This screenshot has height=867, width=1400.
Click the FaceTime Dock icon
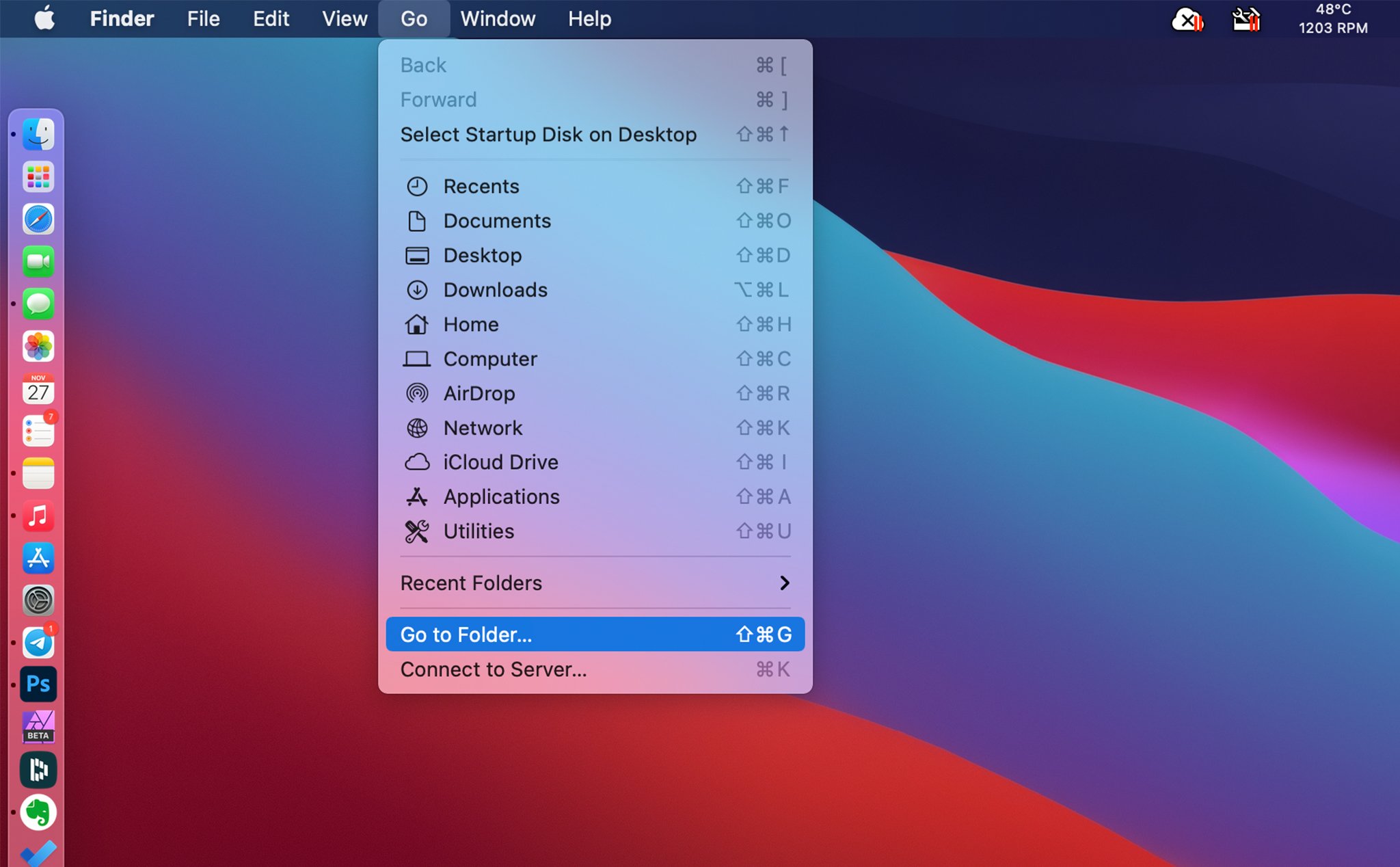point(38,262)
